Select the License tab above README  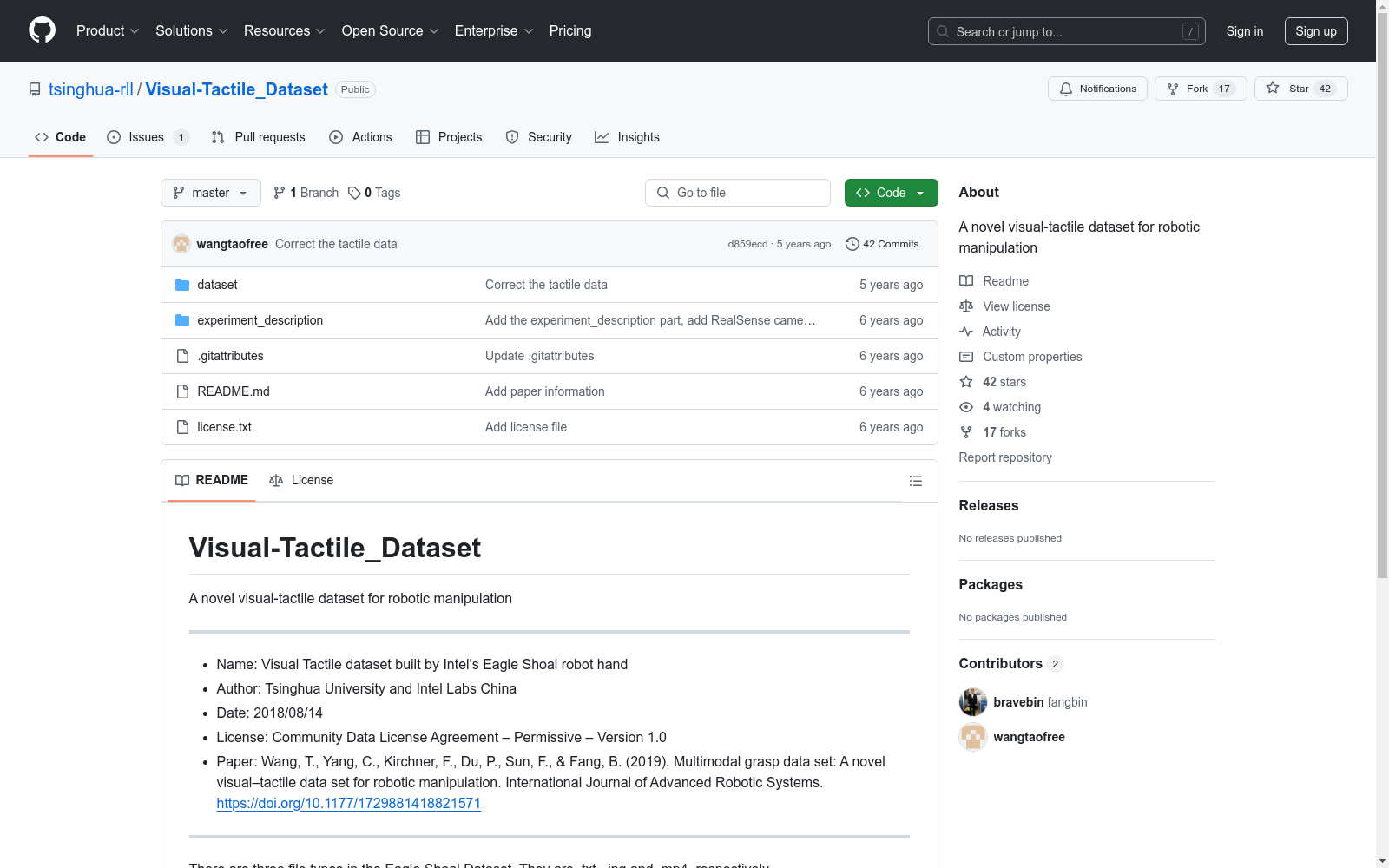click(301, 480)
